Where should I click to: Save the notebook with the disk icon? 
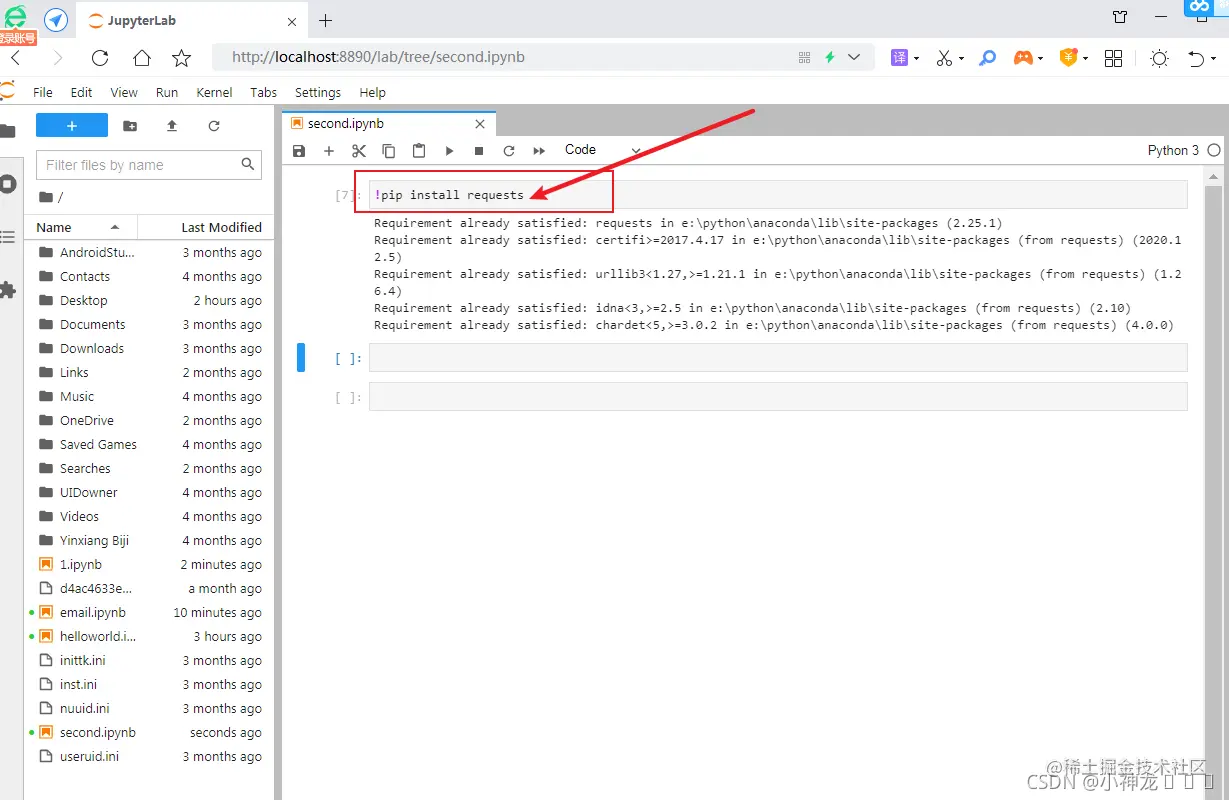point(299,151)
